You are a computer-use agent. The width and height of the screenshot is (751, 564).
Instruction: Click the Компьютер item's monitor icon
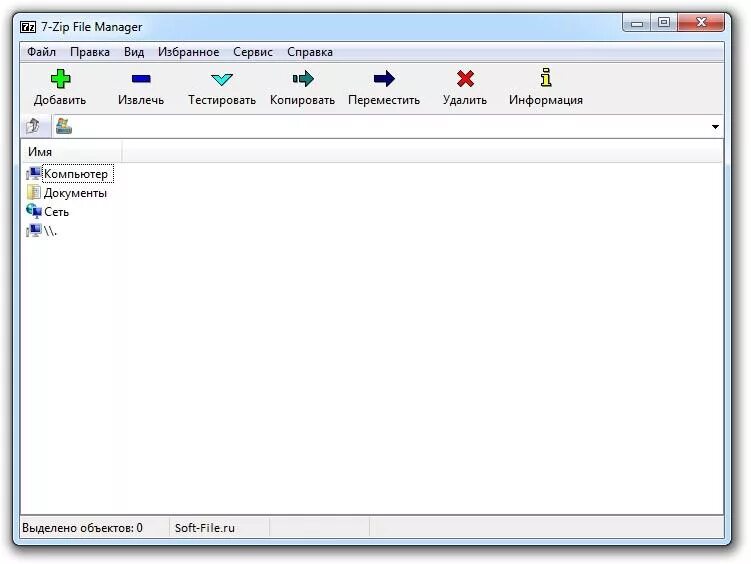click(34, 173)
